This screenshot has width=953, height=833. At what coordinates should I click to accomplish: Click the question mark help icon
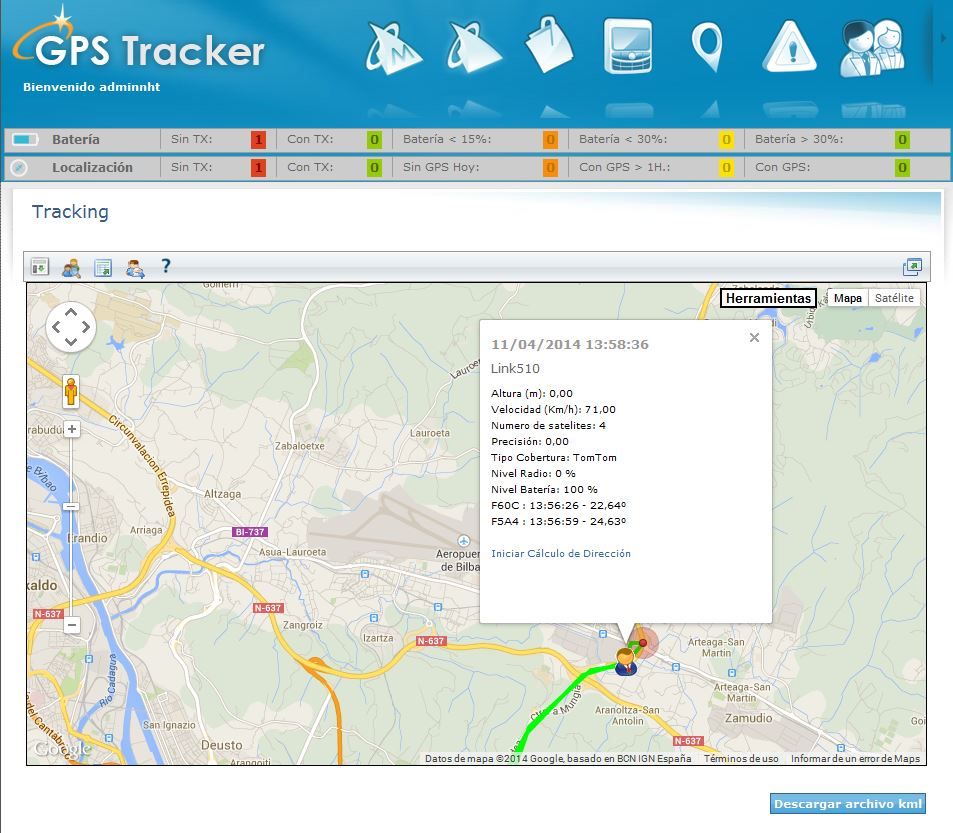tap(166, 266)
